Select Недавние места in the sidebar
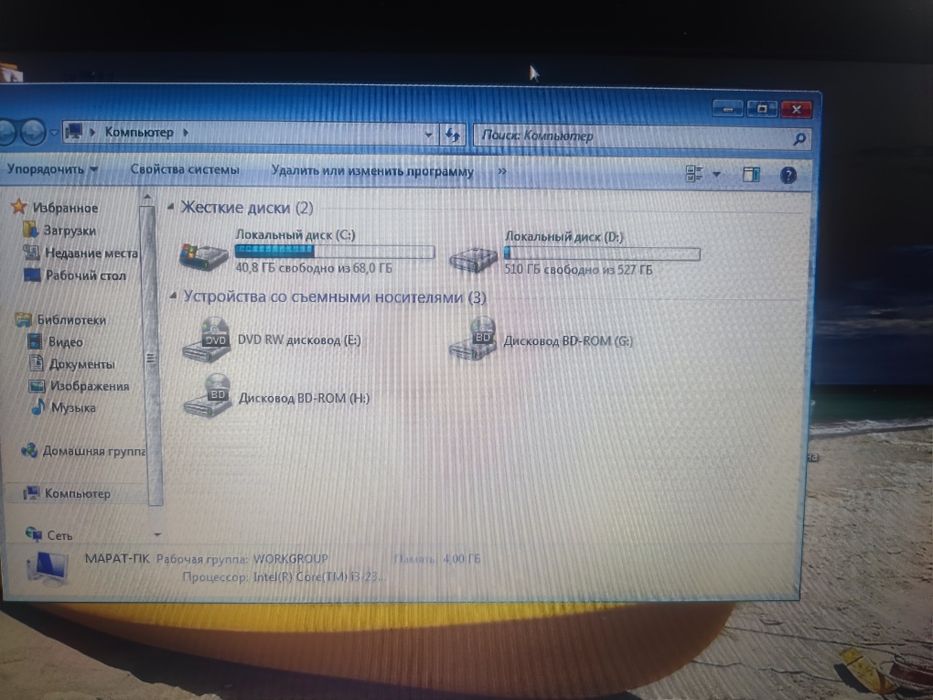The width and height of the screenshot is (933, 700). [x=91, y=253]
